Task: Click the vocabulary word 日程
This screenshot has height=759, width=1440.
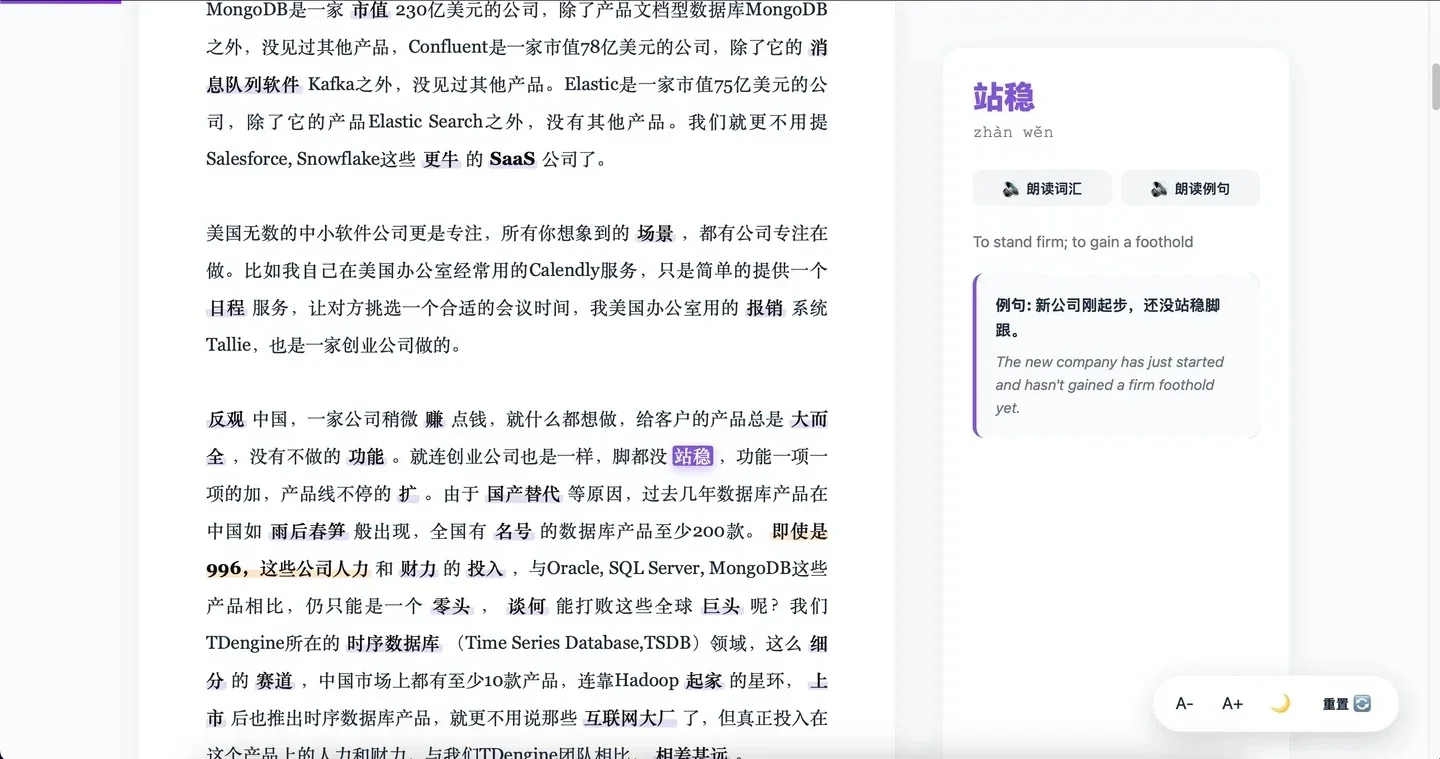Action: [227, 308]
